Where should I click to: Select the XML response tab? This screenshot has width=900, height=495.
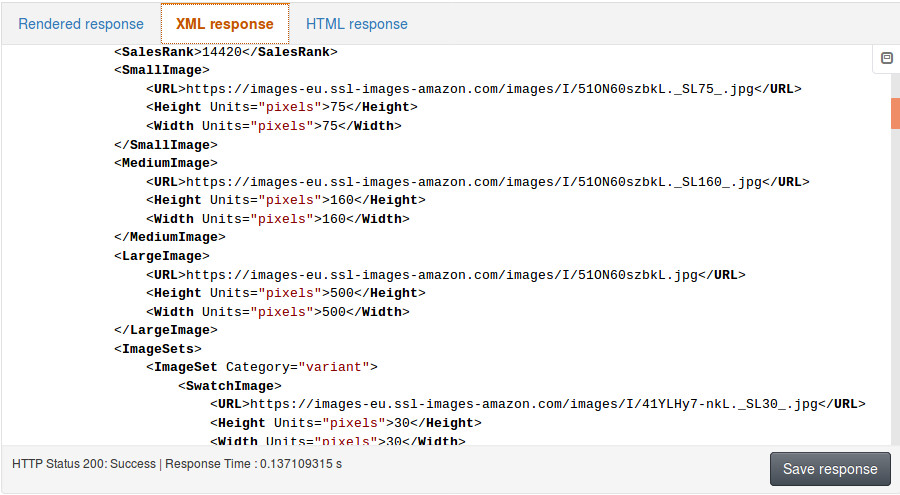(x=224, y=24)
